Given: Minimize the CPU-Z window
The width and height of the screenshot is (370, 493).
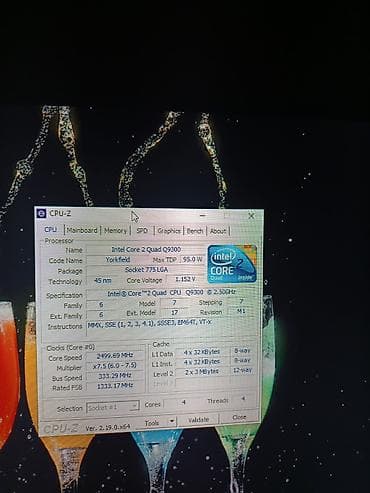Looking at the screenshot, I should (x=203, y=215).
